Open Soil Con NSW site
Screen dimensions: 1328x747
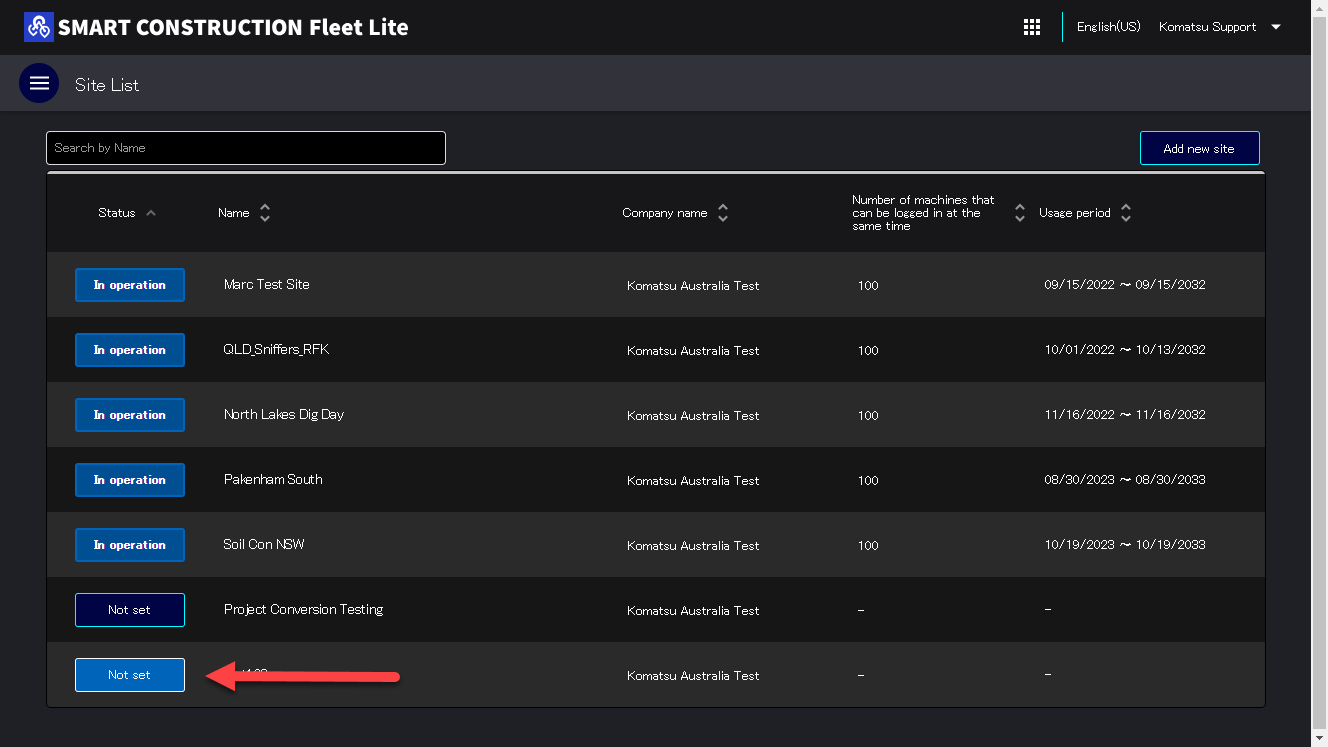(264, 544)
